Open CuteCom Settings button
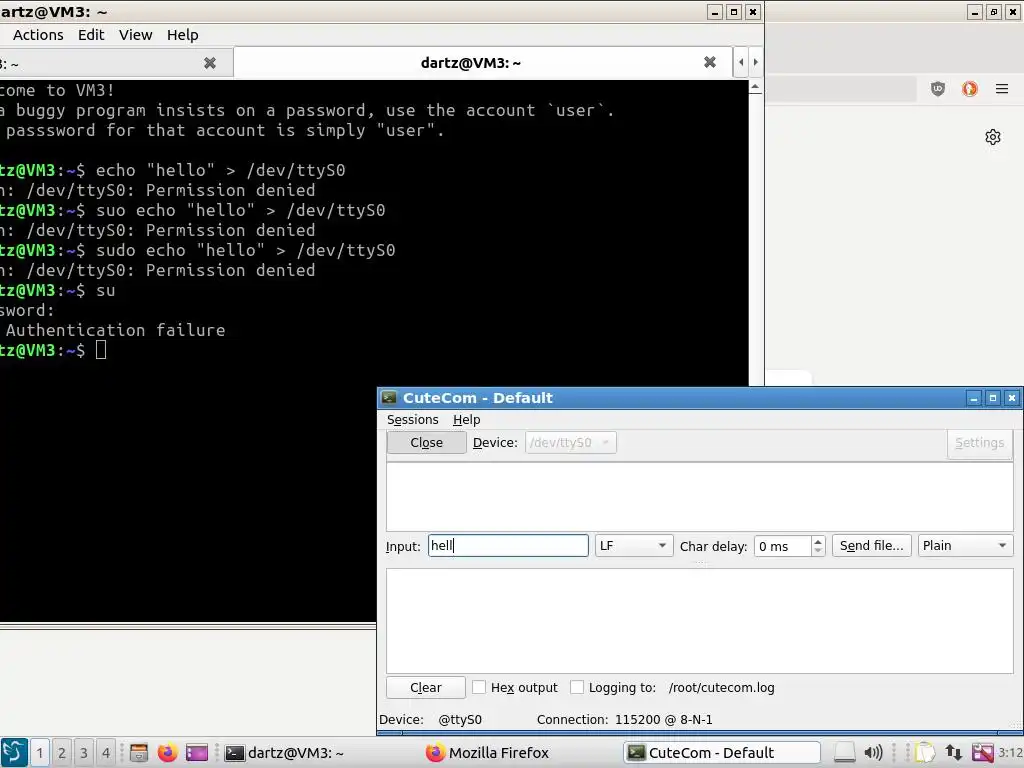This screenshot has width=1024, height=768. [979, 443]
